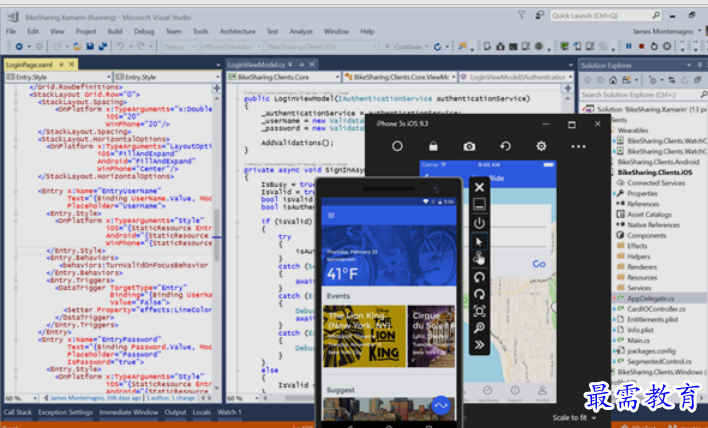The image size is (708, 428).
Task: Select multi-touch hand mode in emulator toolbar
Action: coord(479,259)
